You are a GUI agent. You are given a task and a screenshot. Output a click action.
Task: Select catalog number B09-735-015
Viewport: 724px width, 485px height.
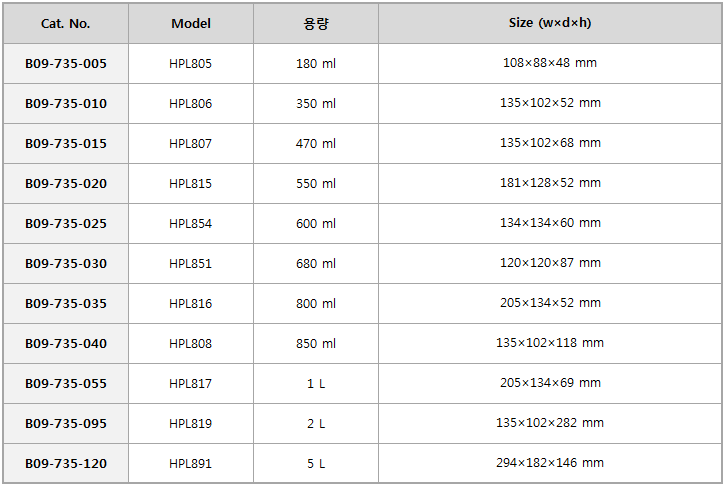click(x=66, y=144)
